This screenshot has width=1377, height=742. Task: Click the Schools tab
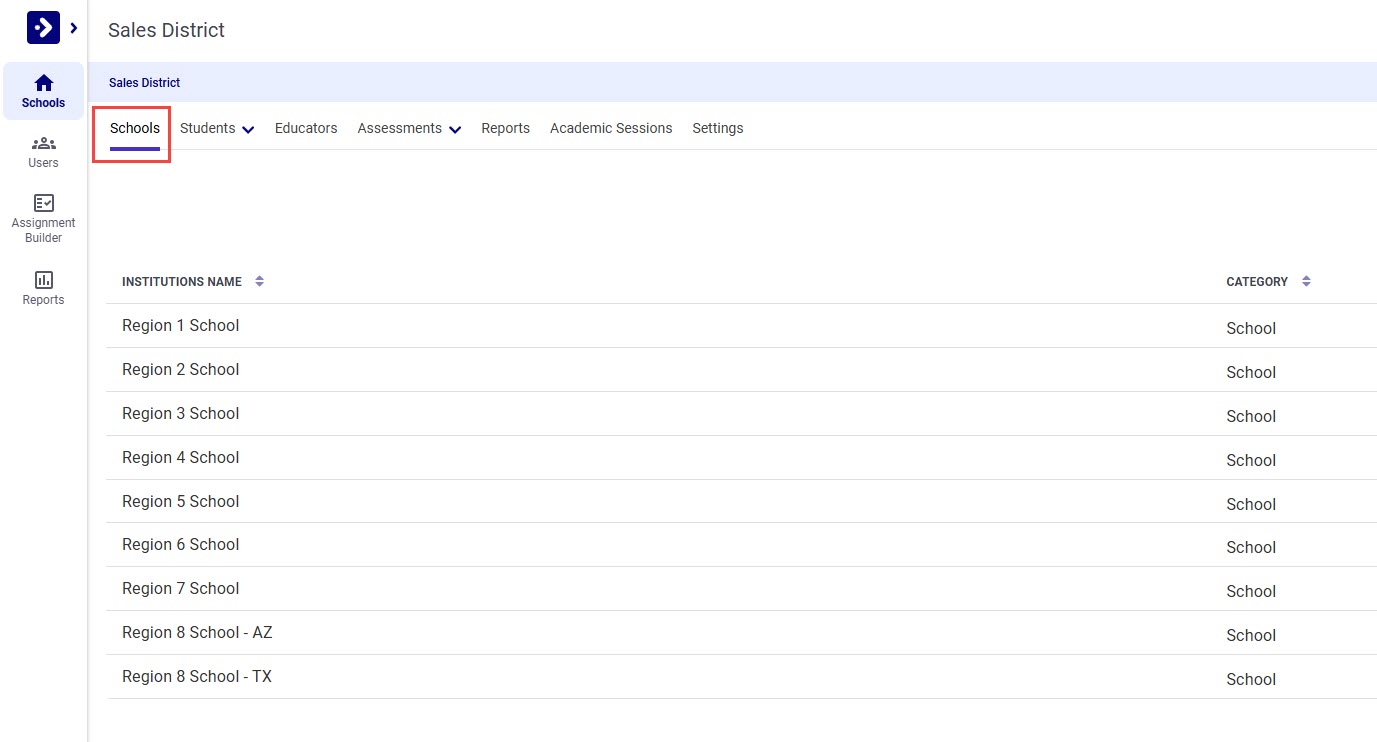[135, 128]
